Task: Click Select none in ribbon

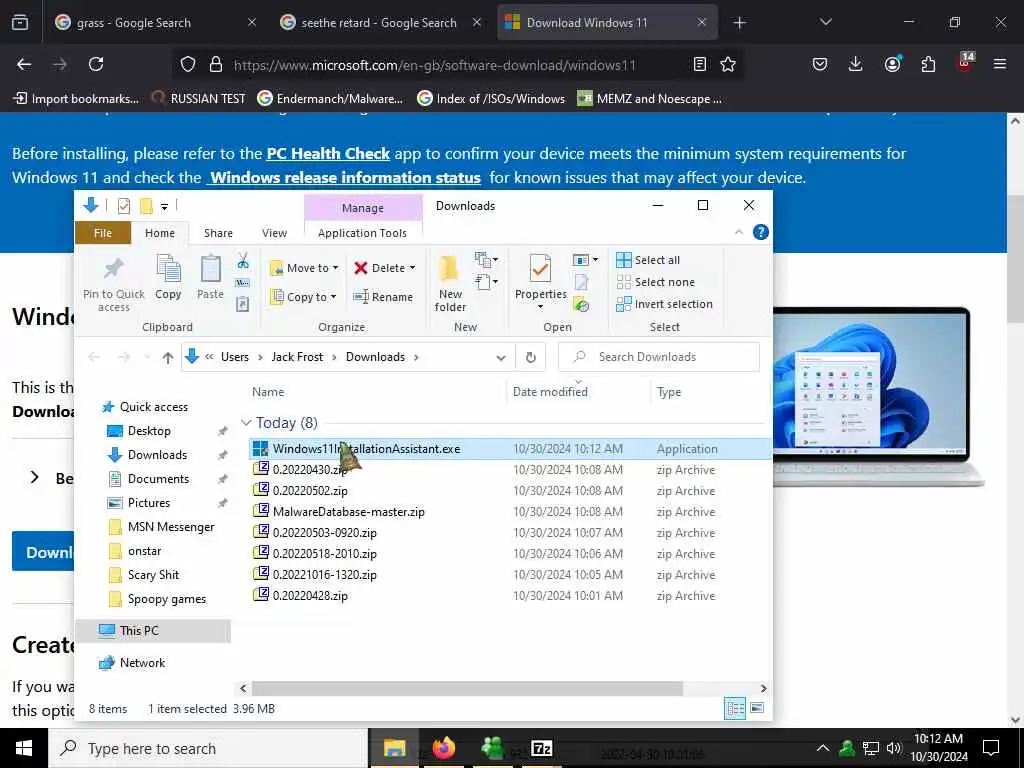Action: point(656,282)
